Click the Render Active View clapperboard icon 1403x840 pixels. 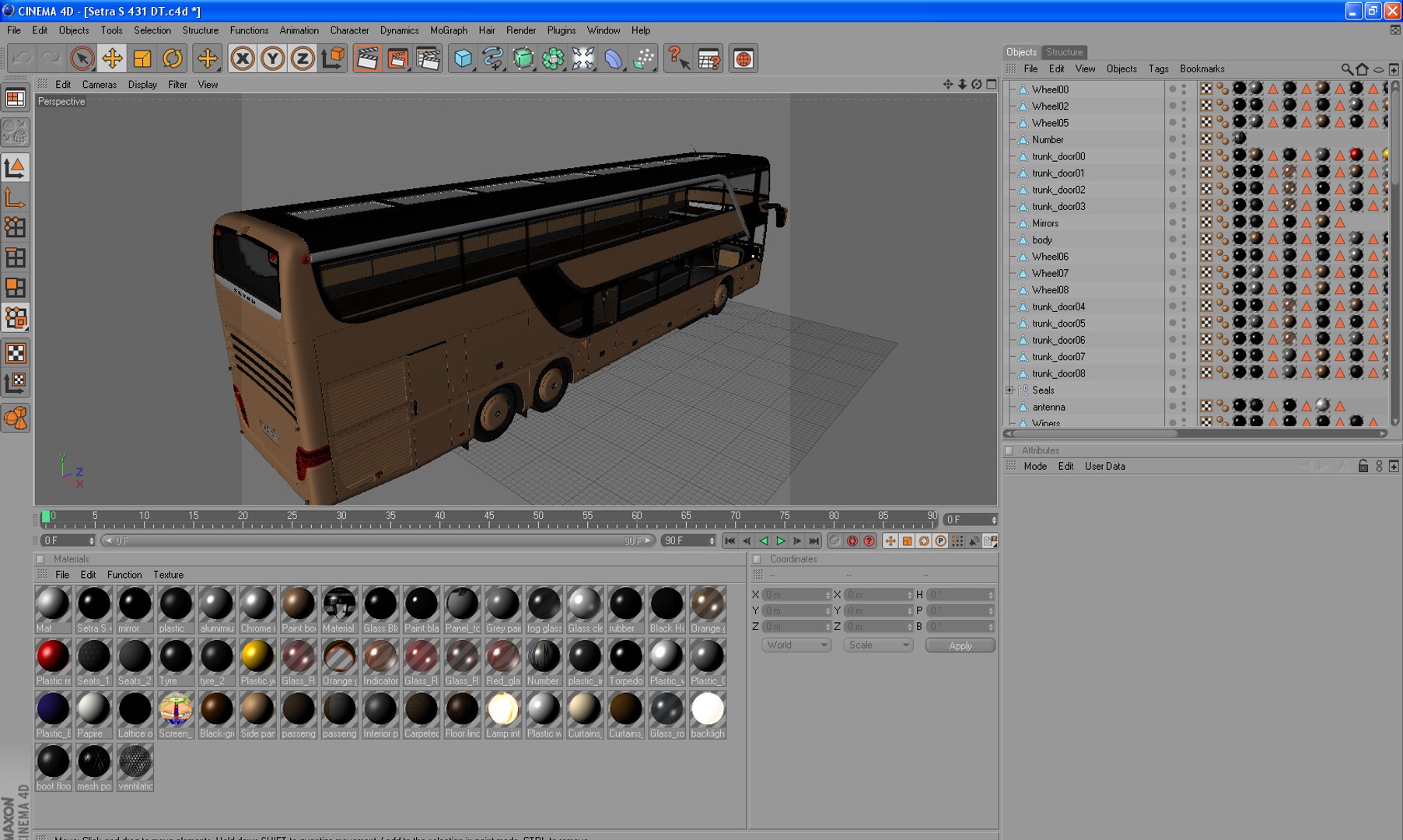(367, 58)
